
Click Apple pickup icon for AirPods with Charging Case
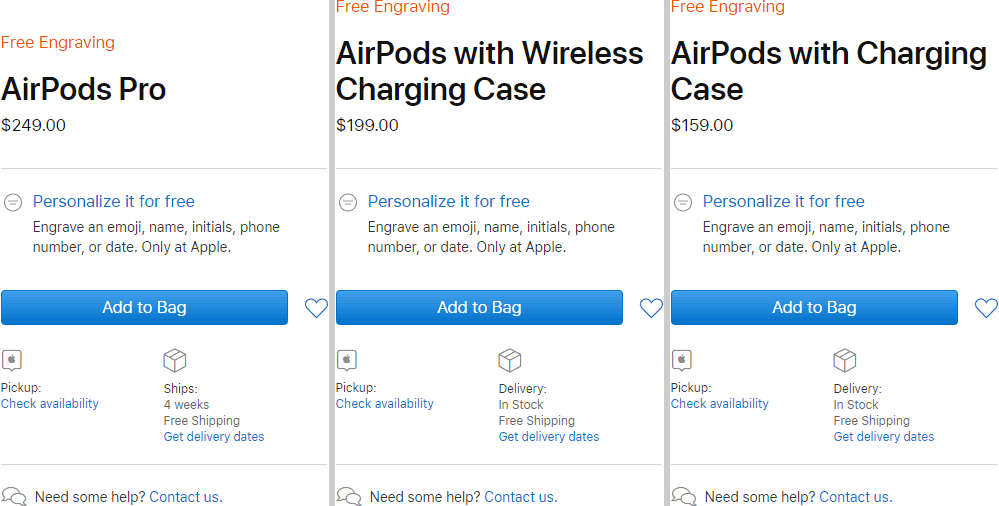[x=682, y=360]
